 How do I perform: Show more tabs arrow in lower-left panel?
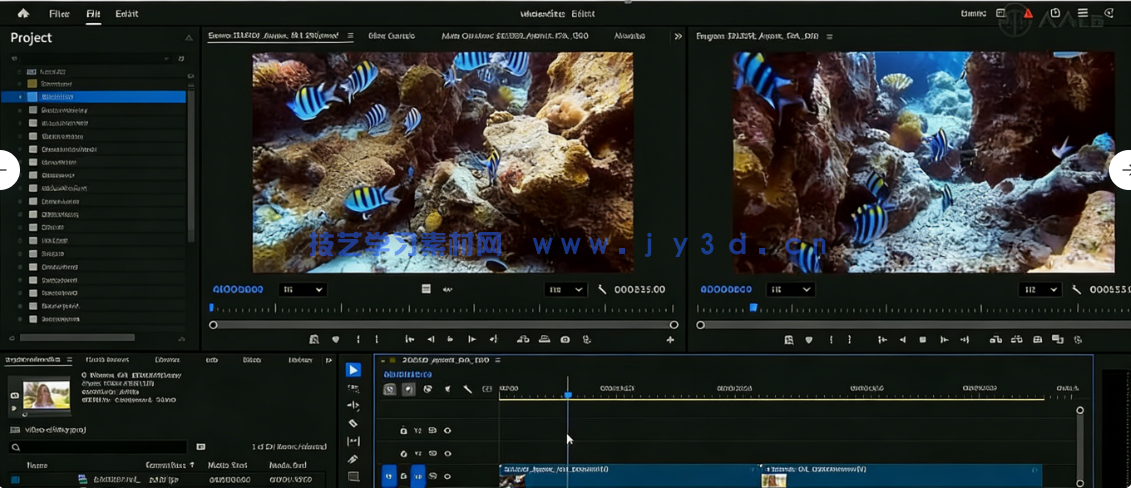point(329,360)
